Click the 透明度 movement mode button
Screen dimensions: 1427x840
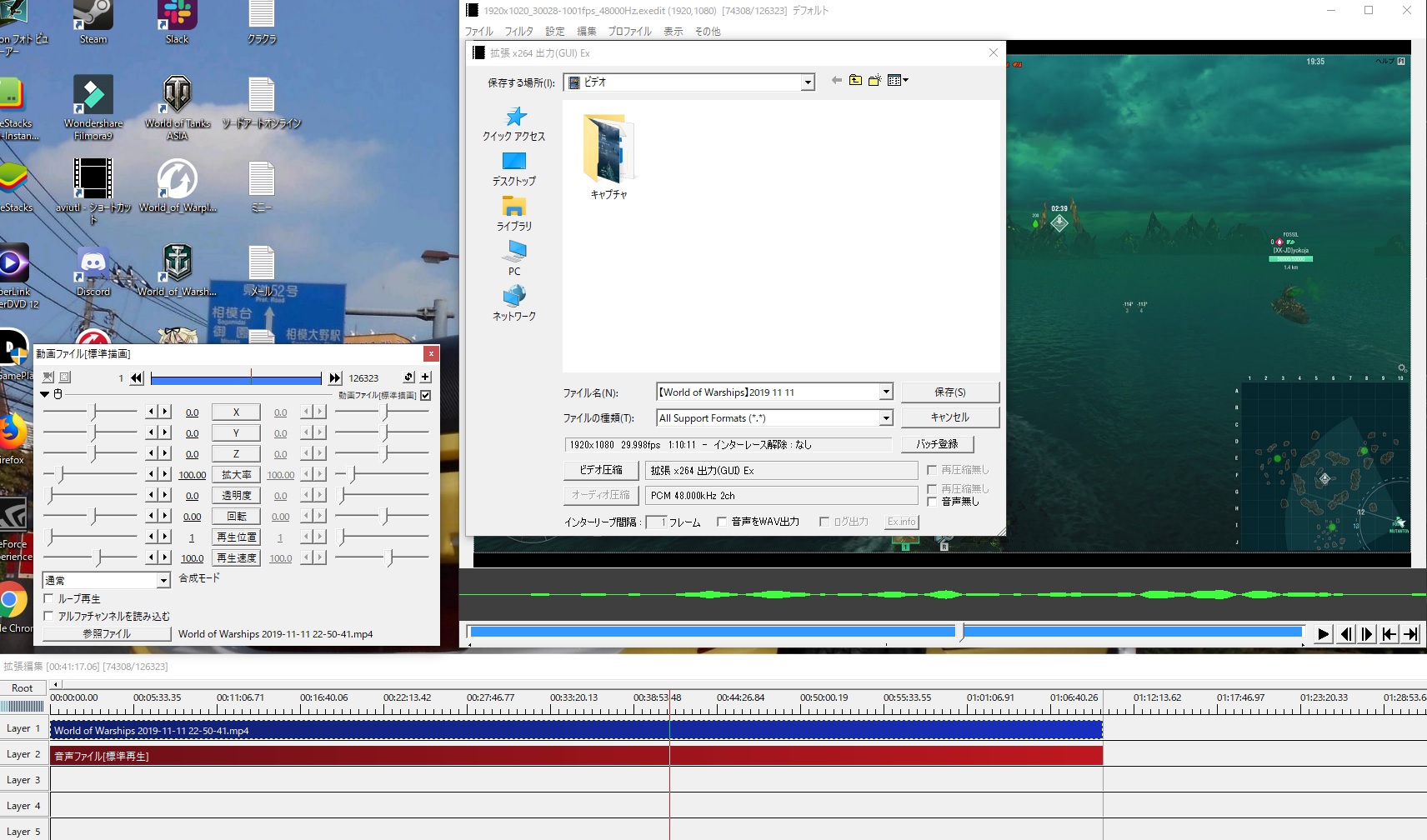tap(236, 495)
